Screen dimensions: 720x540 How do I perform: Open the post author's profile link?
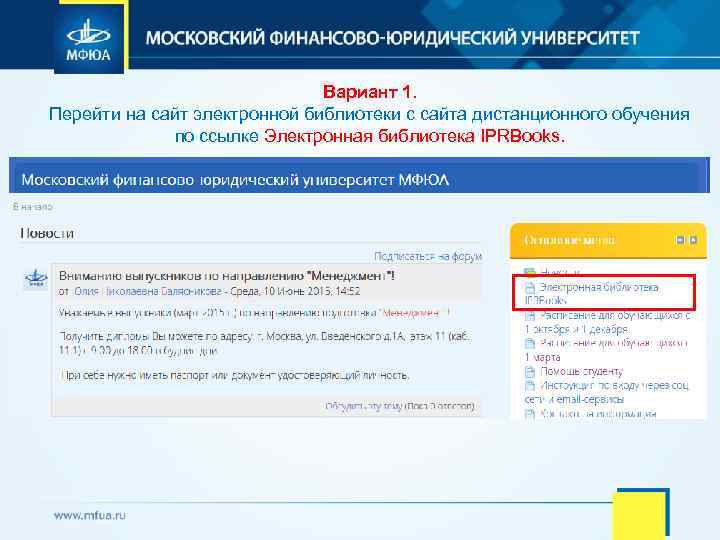pos(148,291)
